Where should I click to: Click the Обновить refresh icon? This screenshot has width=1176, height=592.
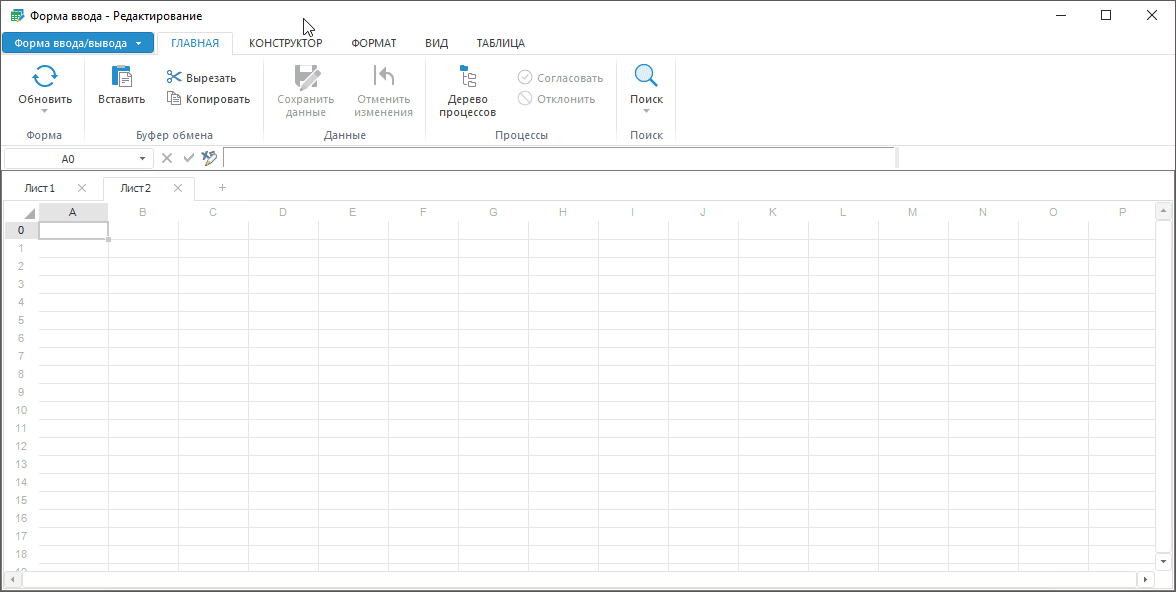click(x=45, y=76)
